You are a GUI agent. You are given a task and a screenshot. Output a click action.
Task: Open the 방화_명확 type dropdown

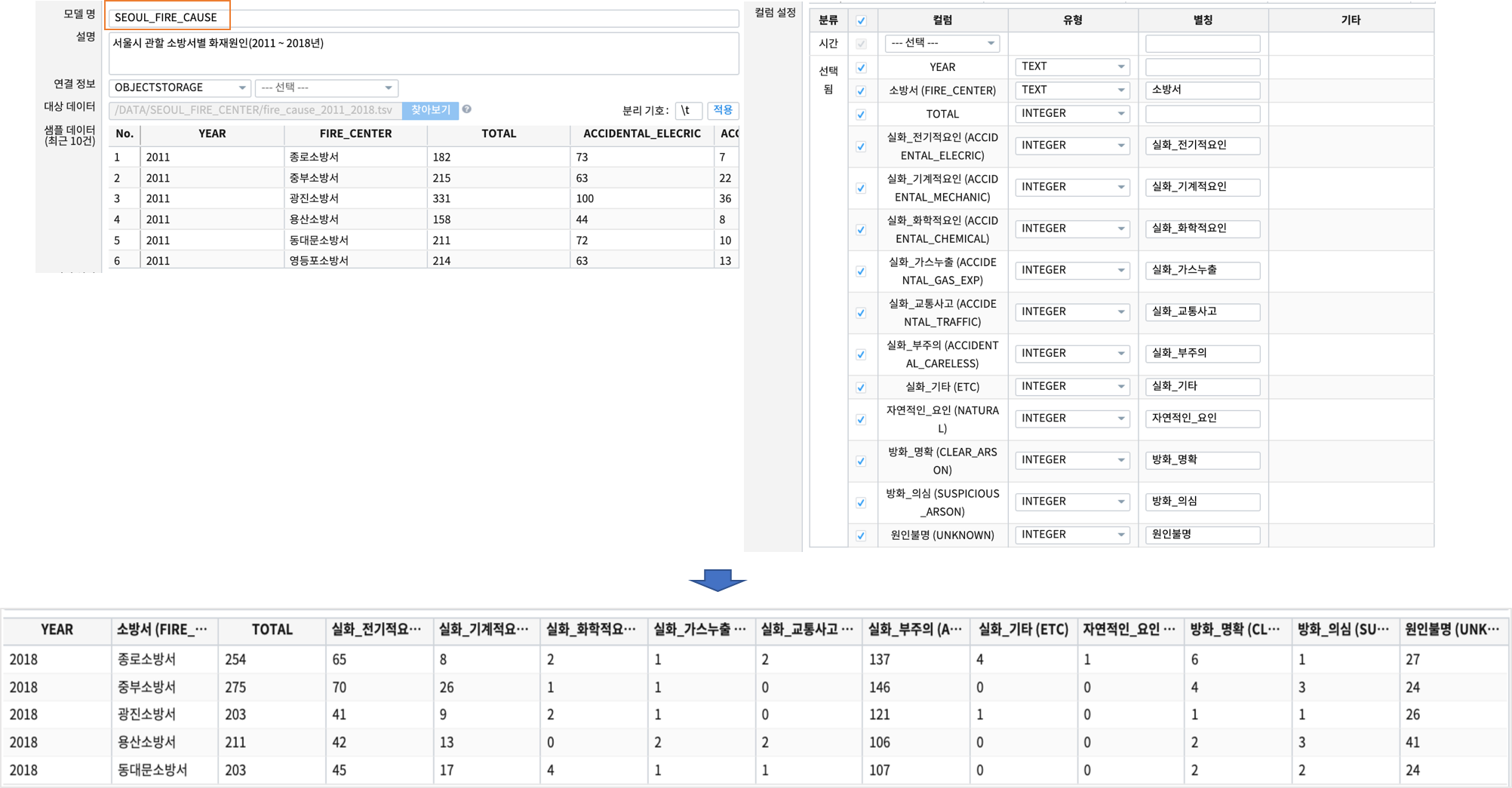[x=1072, y=460]
